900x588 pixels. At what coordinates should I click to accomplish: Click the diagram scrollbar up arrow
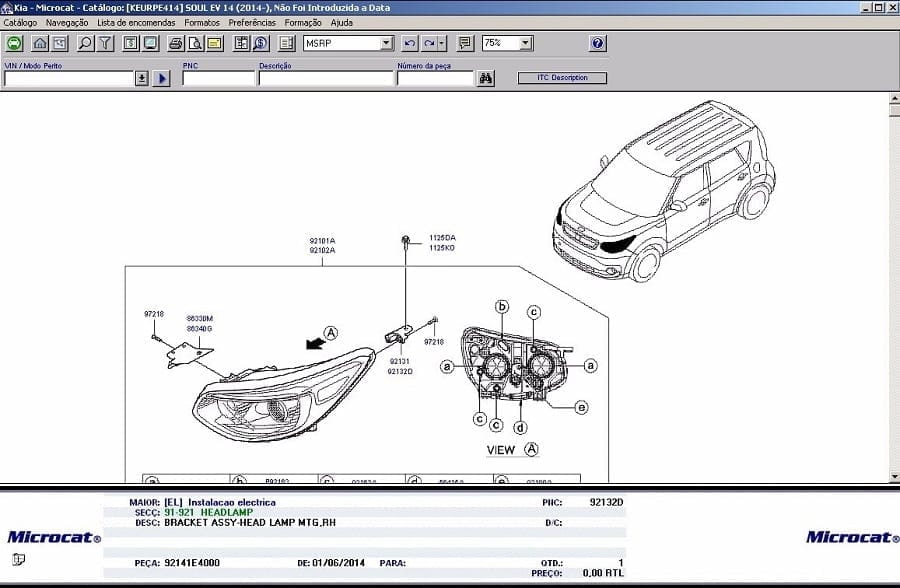(x=895, y=98)
